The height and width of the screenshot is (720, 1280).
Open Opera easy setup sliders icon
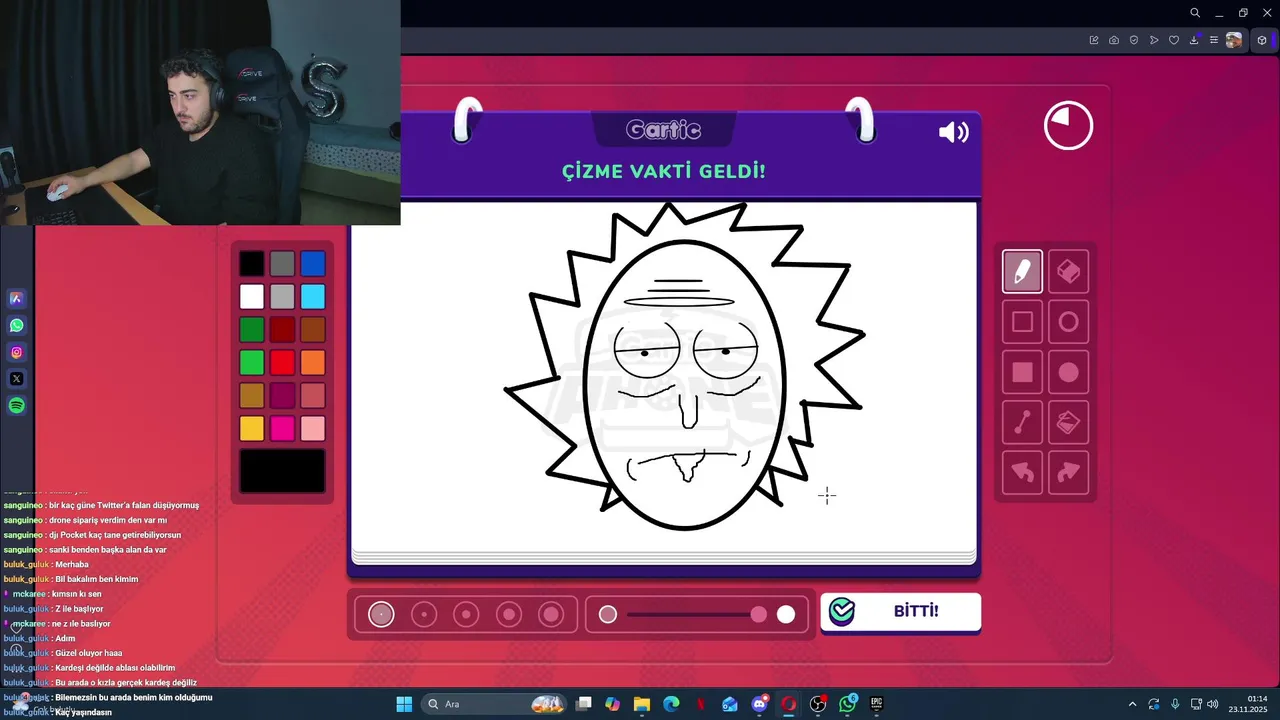(1214, 40)
